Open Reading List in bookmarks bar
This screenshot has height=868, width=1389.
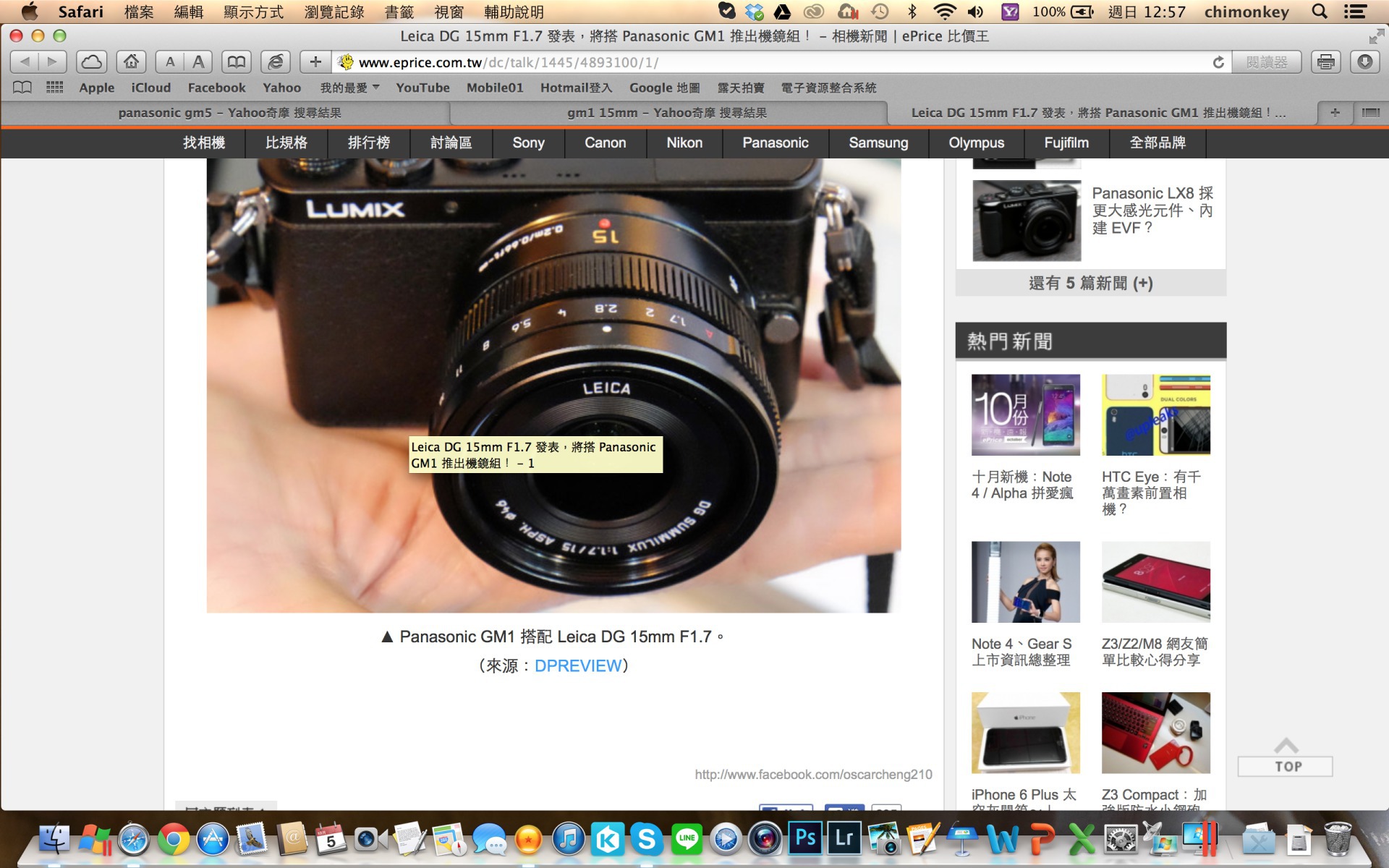[22, 88]
